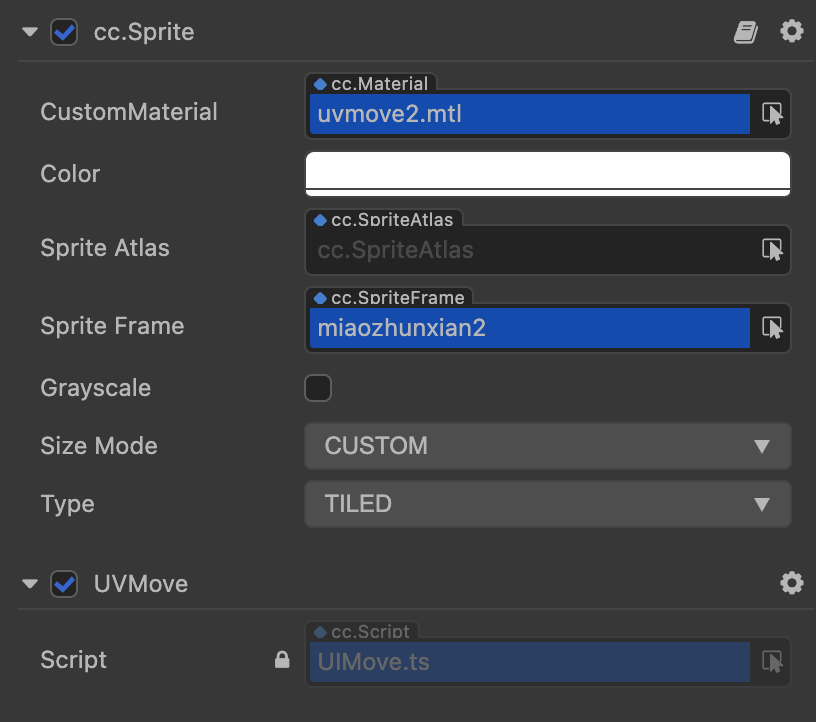Click the CustomMaterial asset picker icon
This screenshot has width=816, height=722.
click(x=772, y=114)
